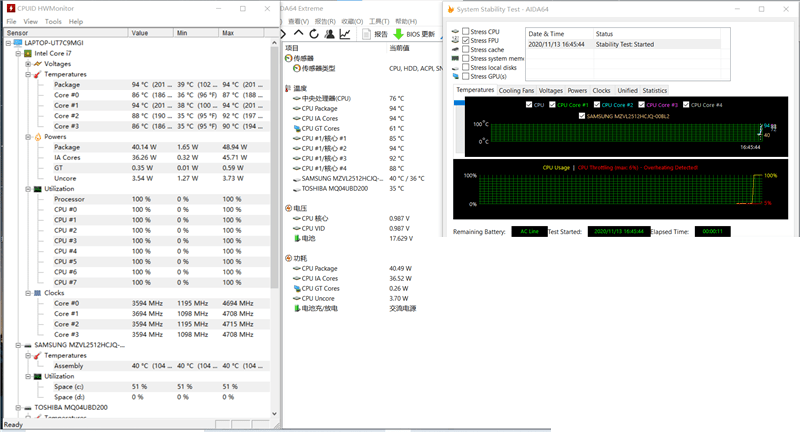Screen dimensions: 800x432
Task: Select the Package 40.14 W power row
Action: tap(161, 147)
